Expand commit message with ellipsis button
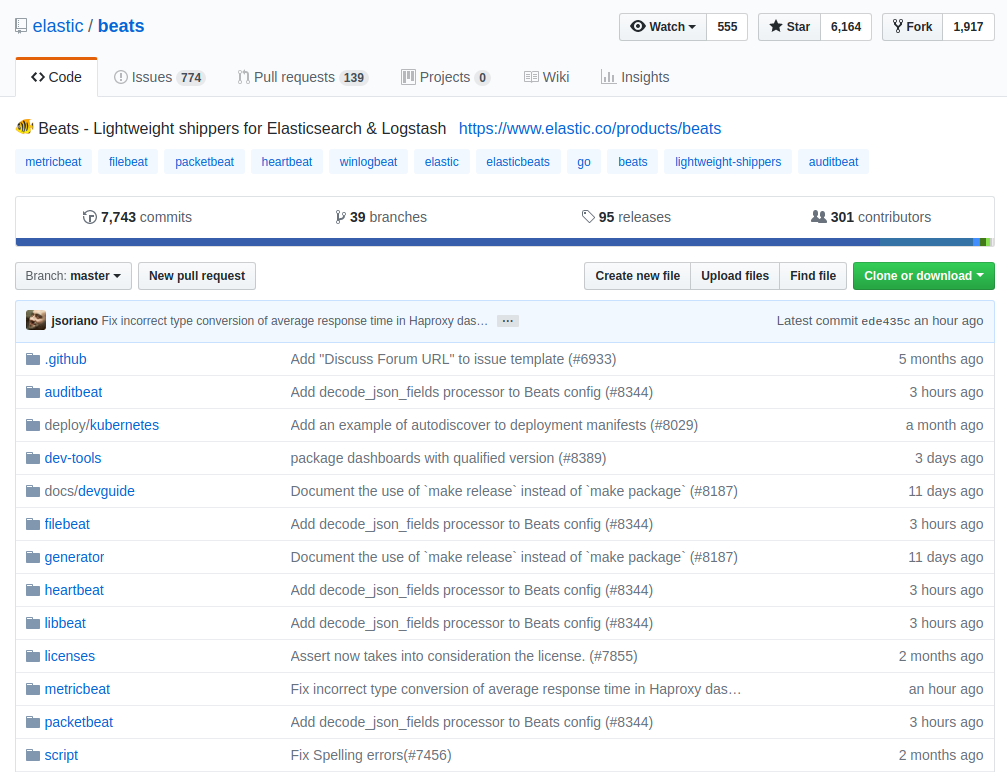Viewport: 1007px width, 772px height. pos(507,321)
